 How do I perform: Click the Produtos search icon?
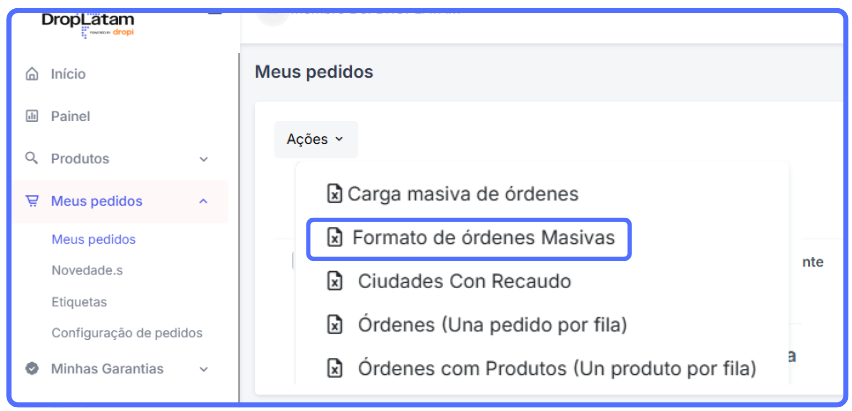coord(32,158)
